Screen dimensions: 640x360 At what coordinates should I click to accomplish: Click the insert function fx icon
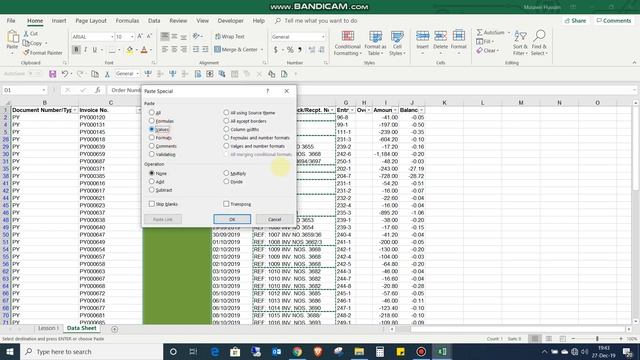[x=97, y=90]
